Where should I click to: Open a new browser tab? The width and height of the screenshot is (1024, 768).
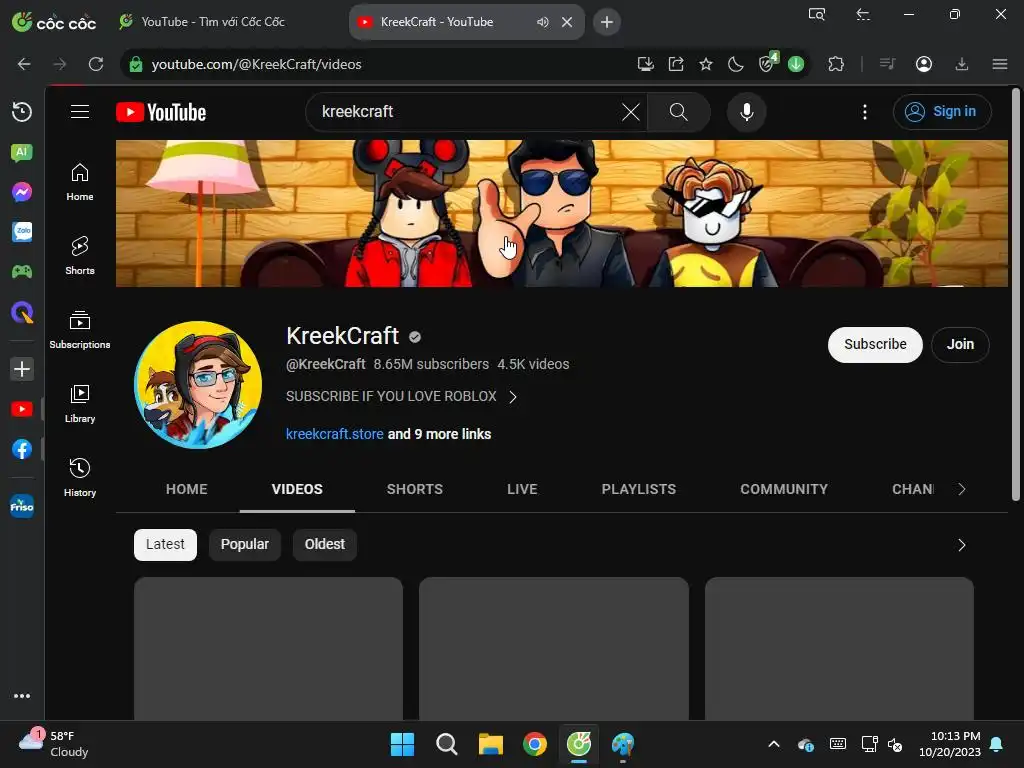coord(607,22)
